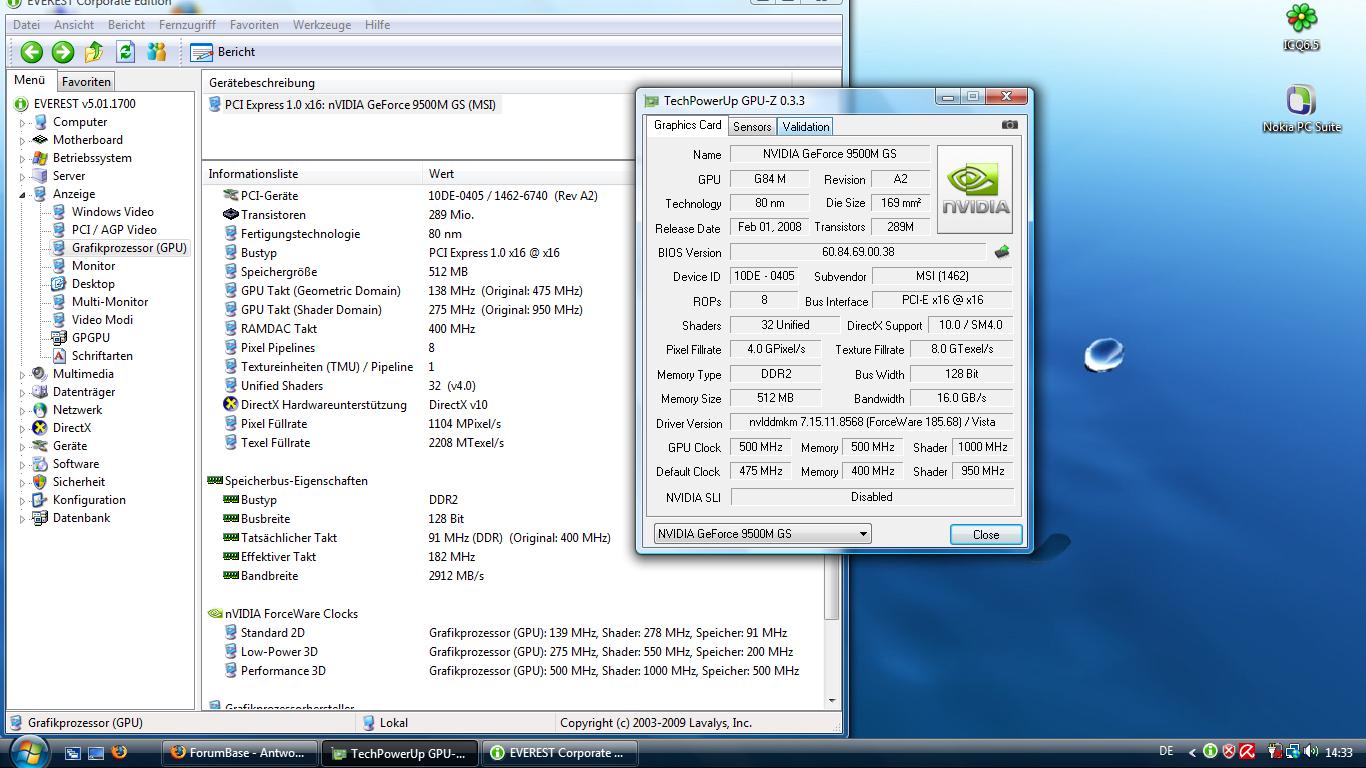Click TechPowerUp GPU-Z taskbar button

pos(400,753)
